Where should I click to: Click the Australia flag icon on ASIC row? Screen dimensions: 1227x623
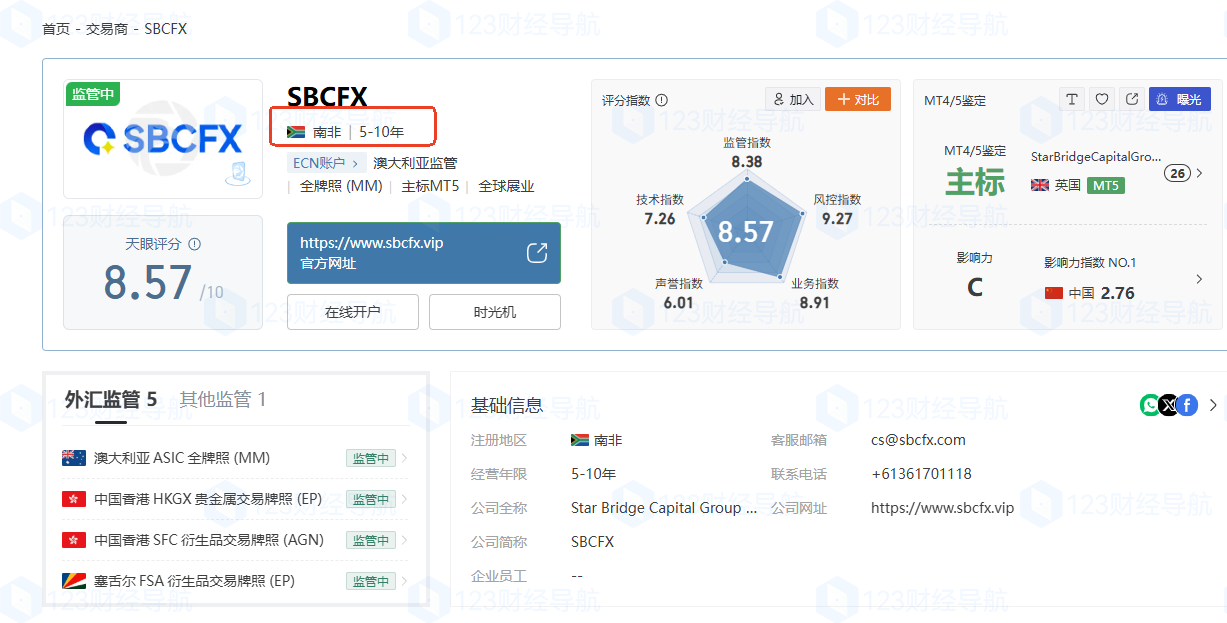coord(73,458)
